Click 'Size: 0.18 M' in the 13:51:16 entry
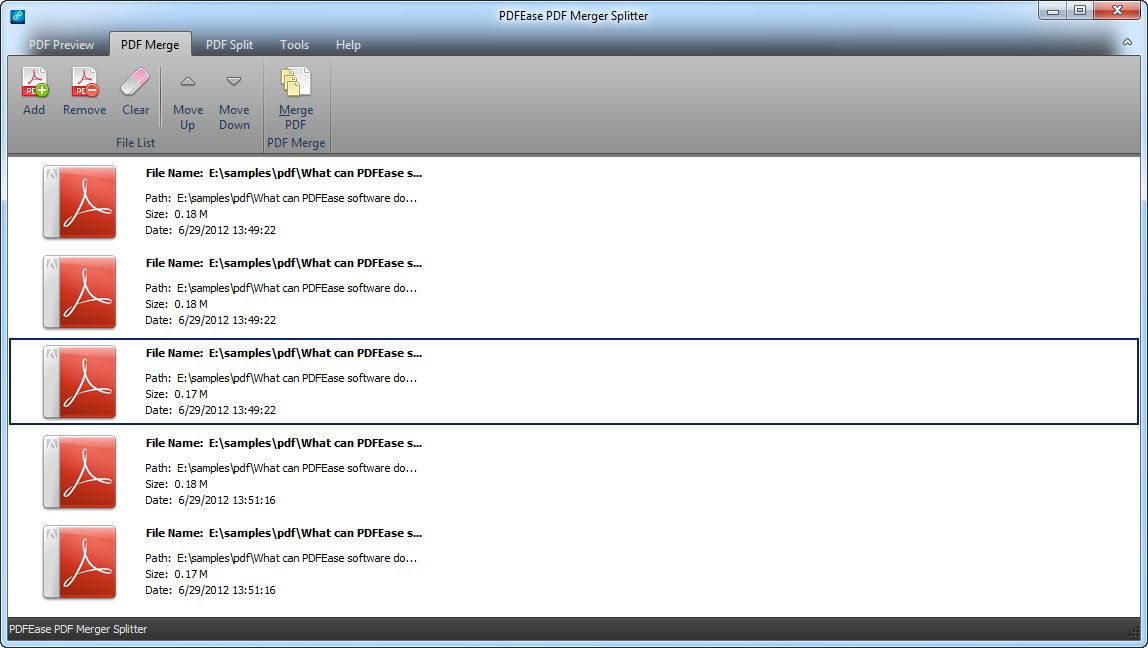The height and width of the screenshot is (648, 1148). pos(176,484)
